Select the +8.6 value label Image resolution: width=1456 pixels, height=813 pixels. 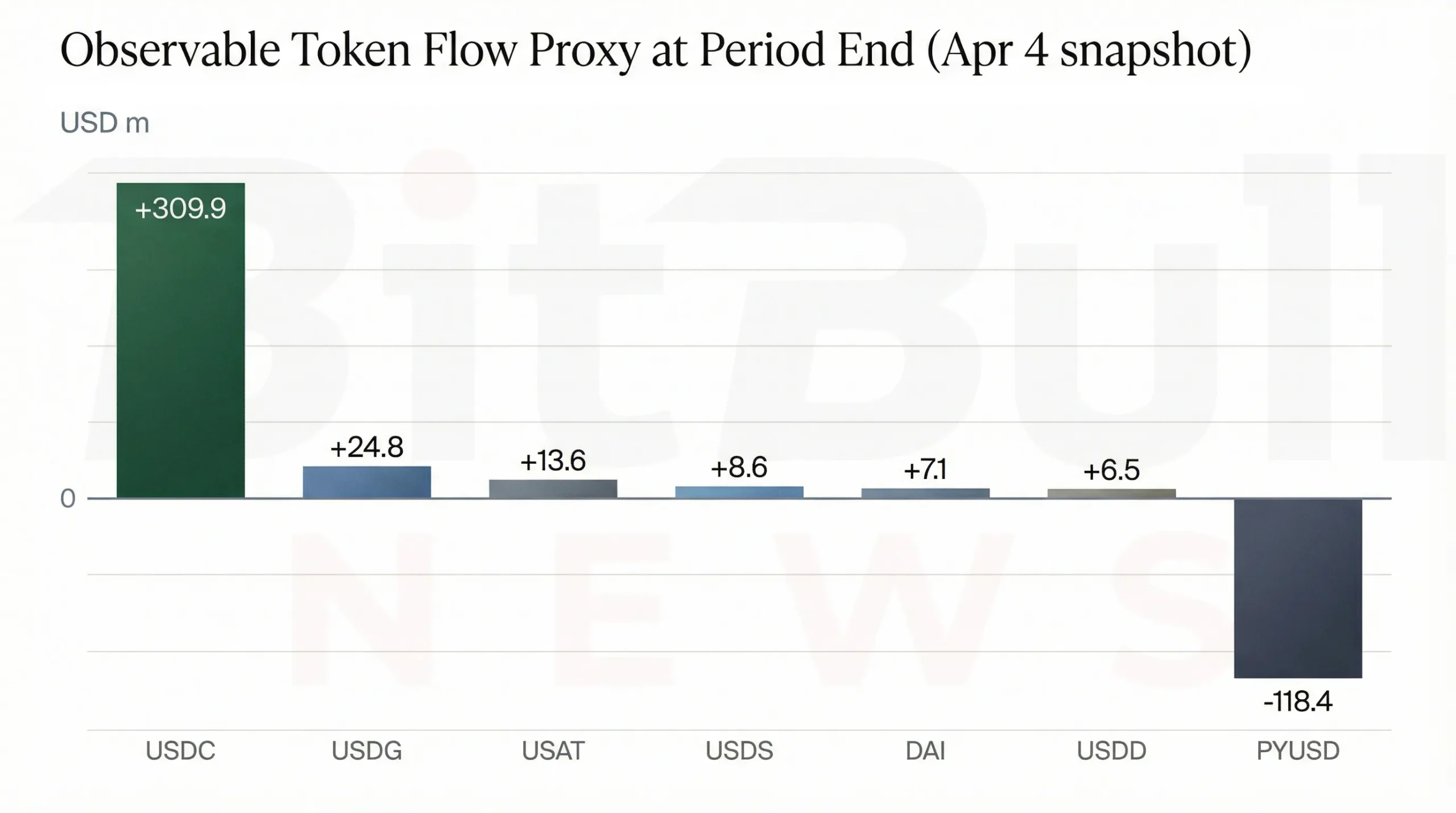[739, 468]
